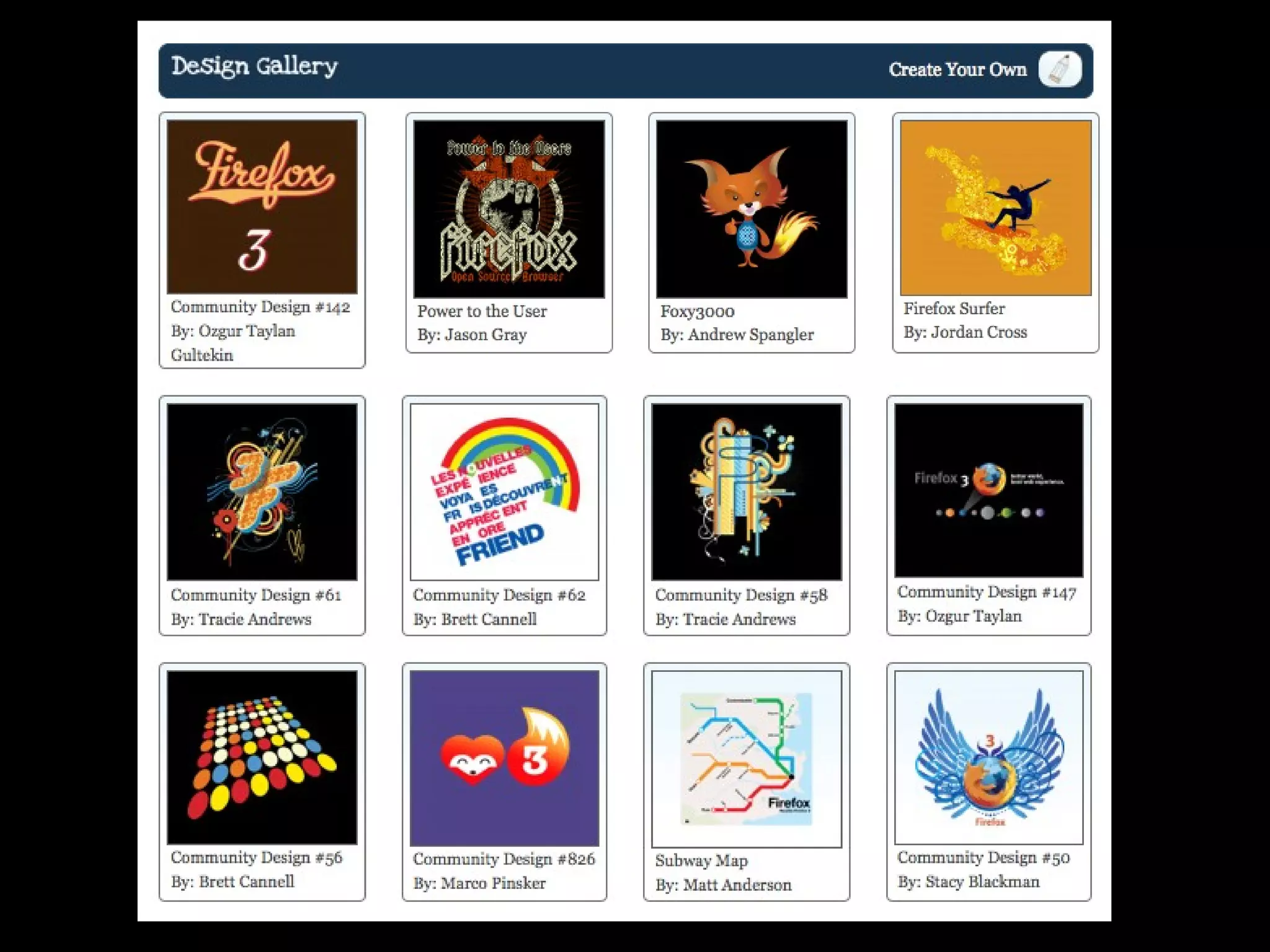Open the blue winged Firefox design
1270x952 pixels.
(x=988, y=757)
